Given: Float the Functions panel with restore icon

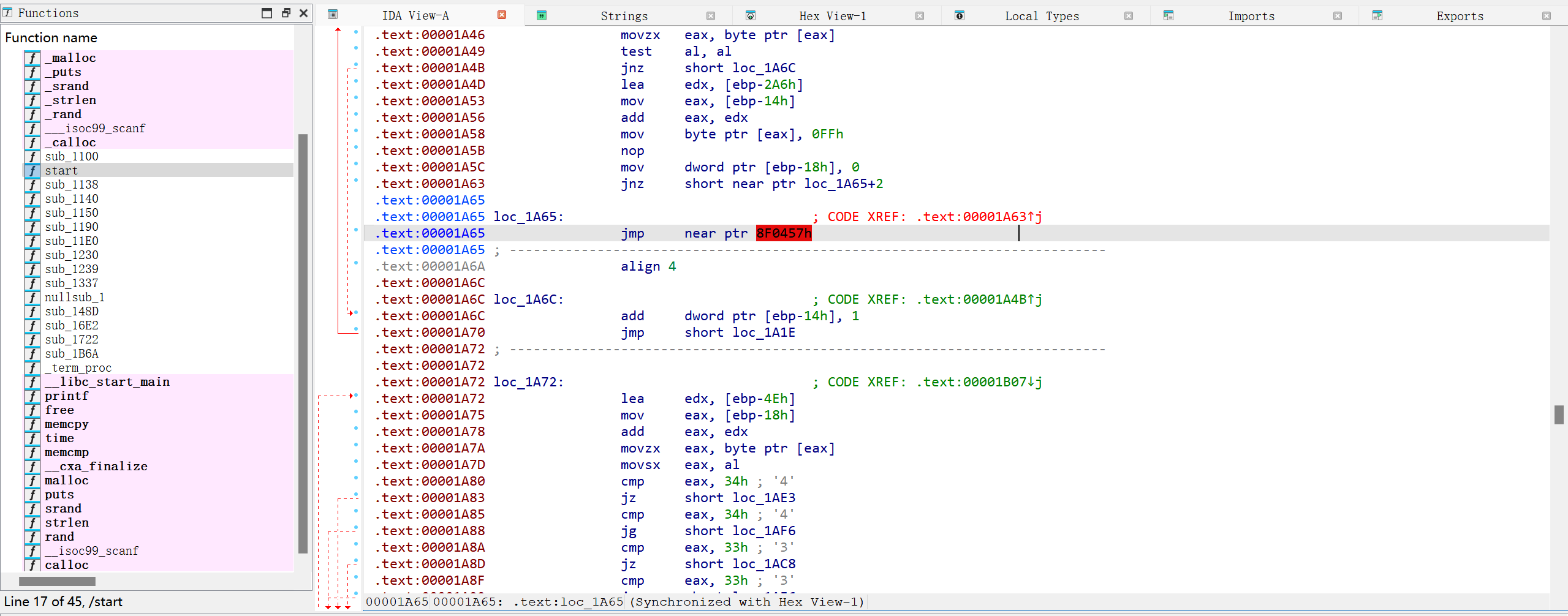Looking at the screenshot, I should [286, 13].
